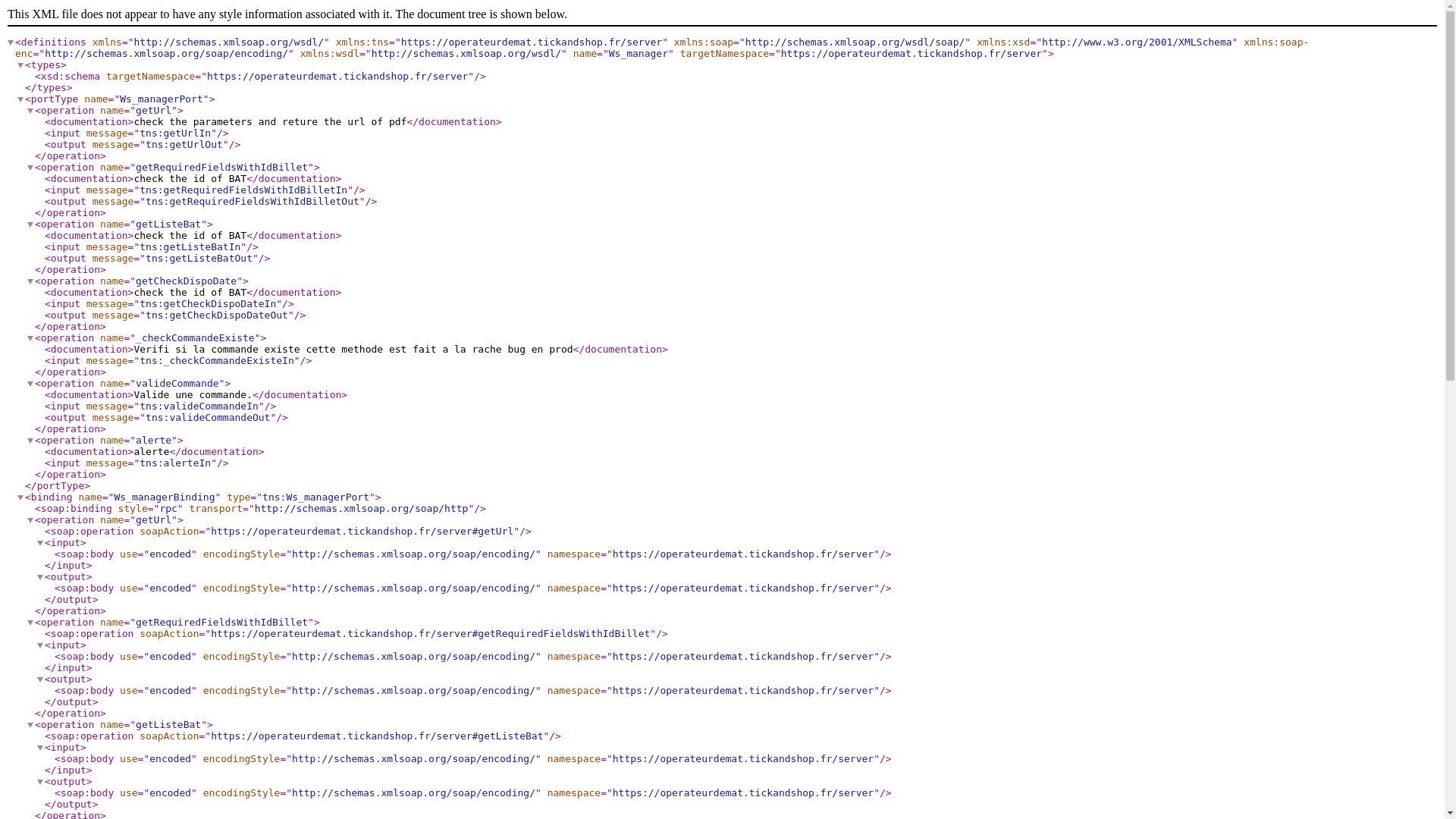Collapse the input element under the binding's getUrl
Screen dimensions: 1456x819
[40, 543]
